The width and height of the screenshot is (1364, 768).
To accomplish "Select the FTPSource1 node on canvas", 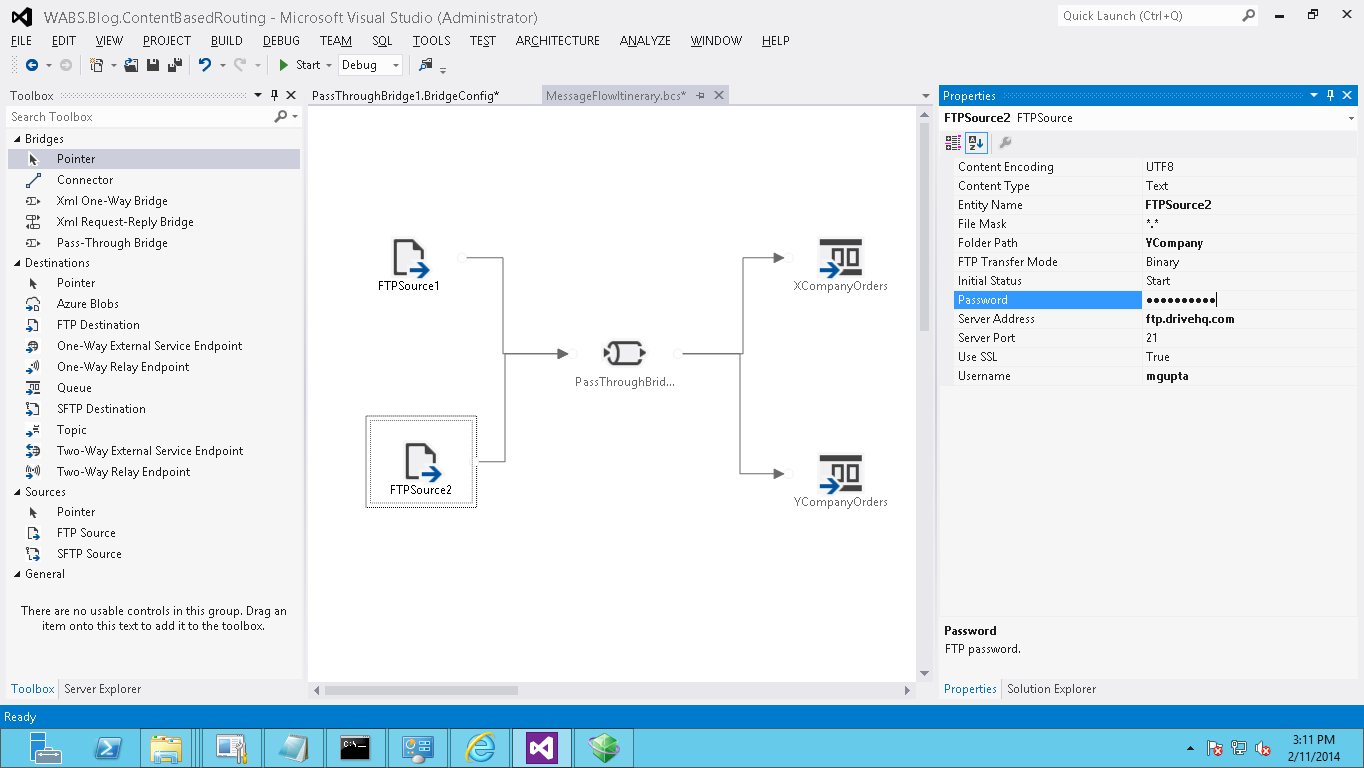I will point(409,265).
